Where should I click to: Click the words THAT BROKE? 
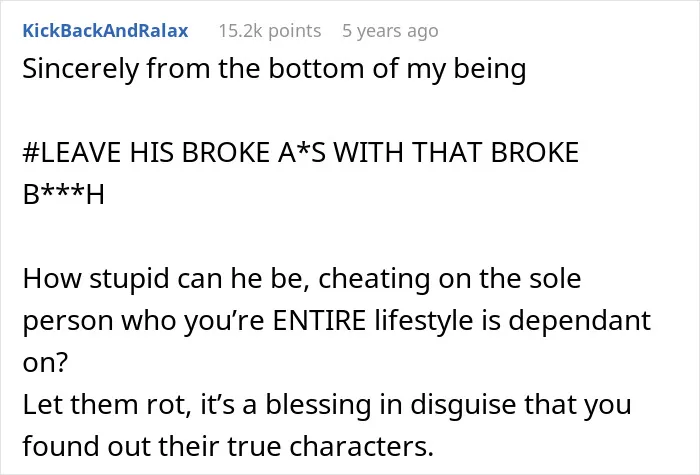[x=495, y=152]
